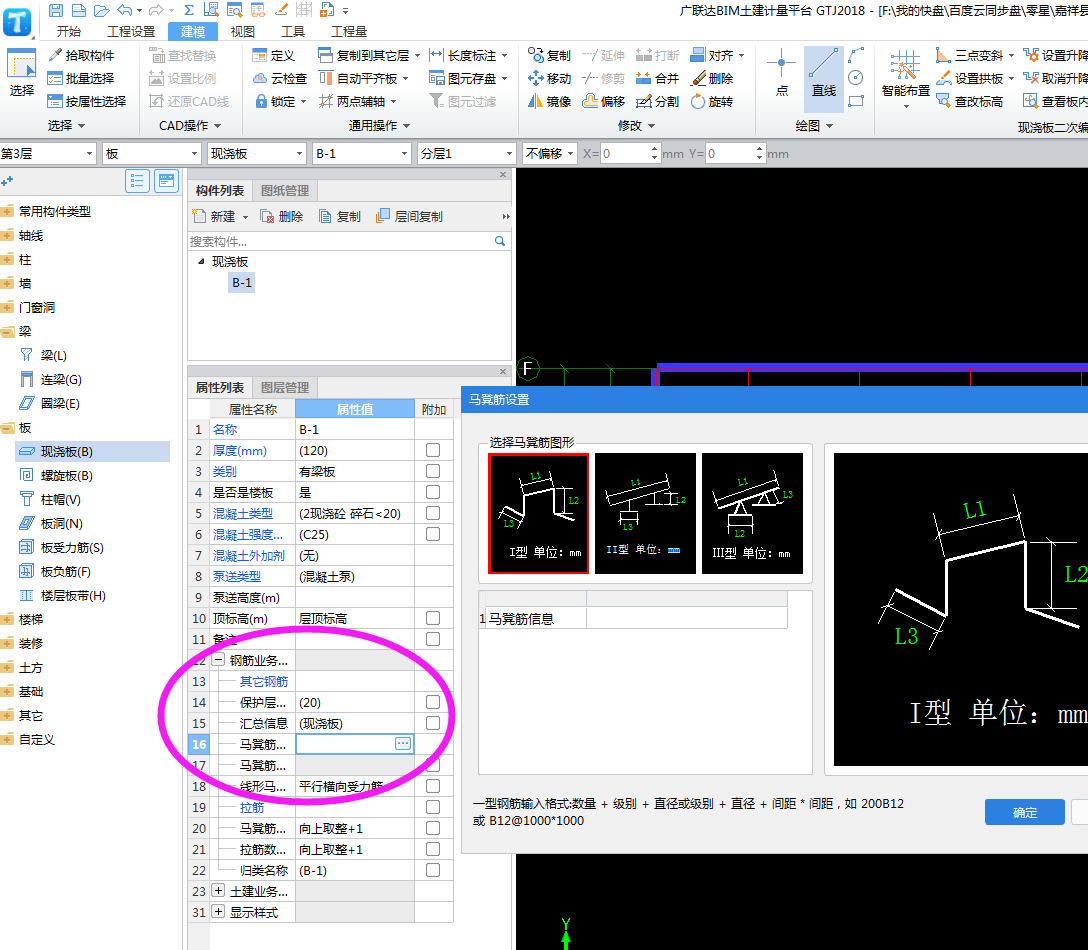Click the 锁定 lock tool
1088x950 pixels.
[280, 101]
